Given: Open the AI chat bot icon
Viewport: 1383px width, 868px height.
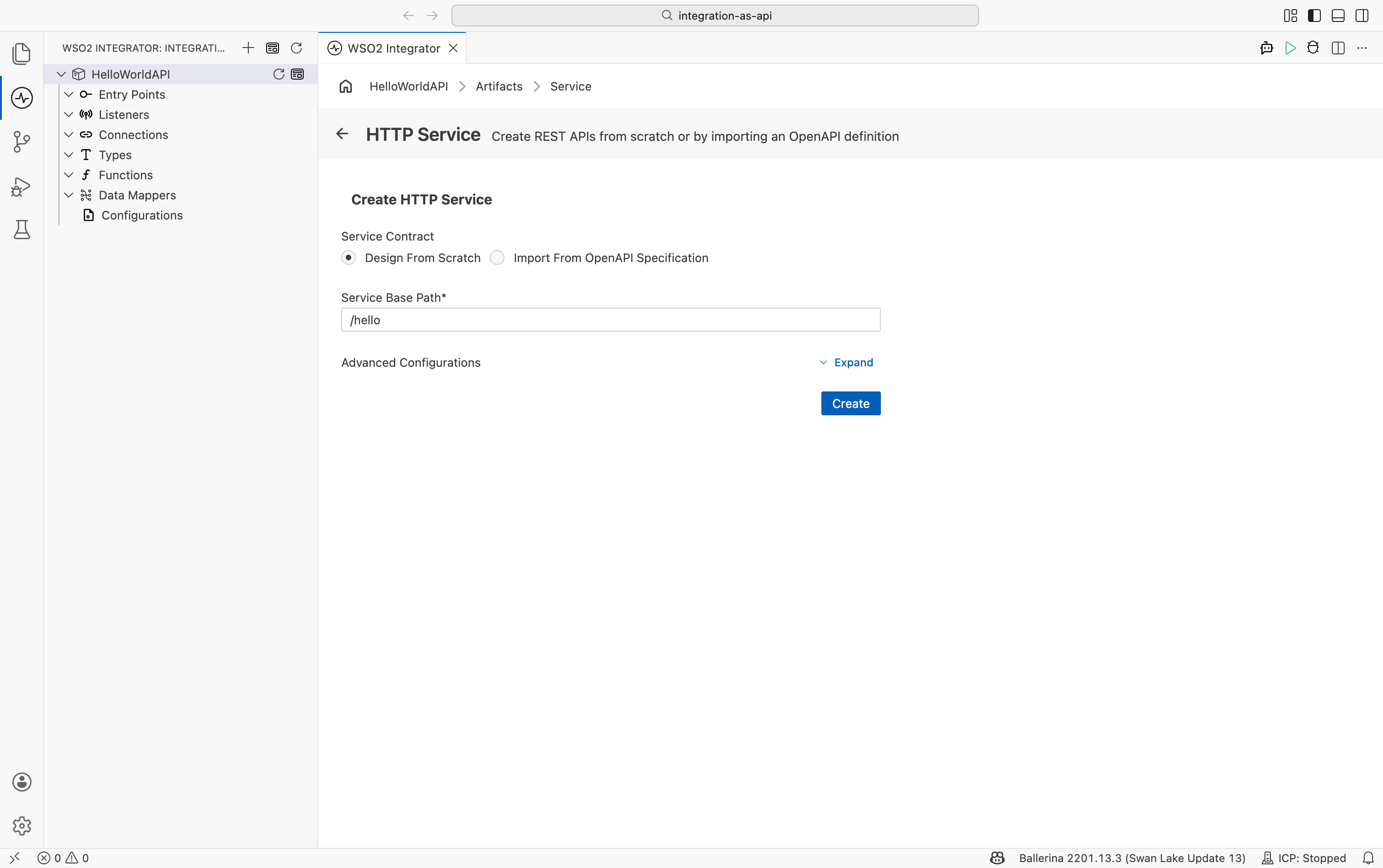Looking at the screenshot, I should click(x=1266, y=48).
